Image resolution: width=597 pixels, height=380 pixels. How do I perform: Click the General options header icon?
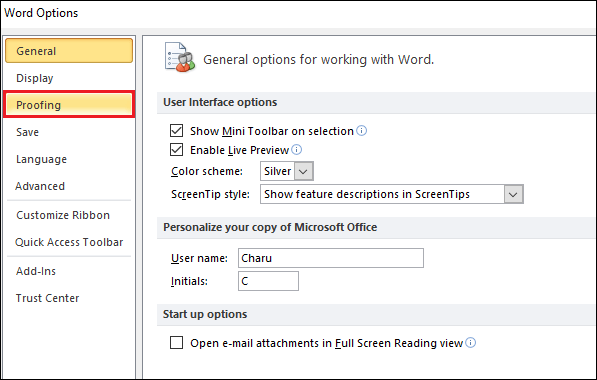[x=180, y=57]
